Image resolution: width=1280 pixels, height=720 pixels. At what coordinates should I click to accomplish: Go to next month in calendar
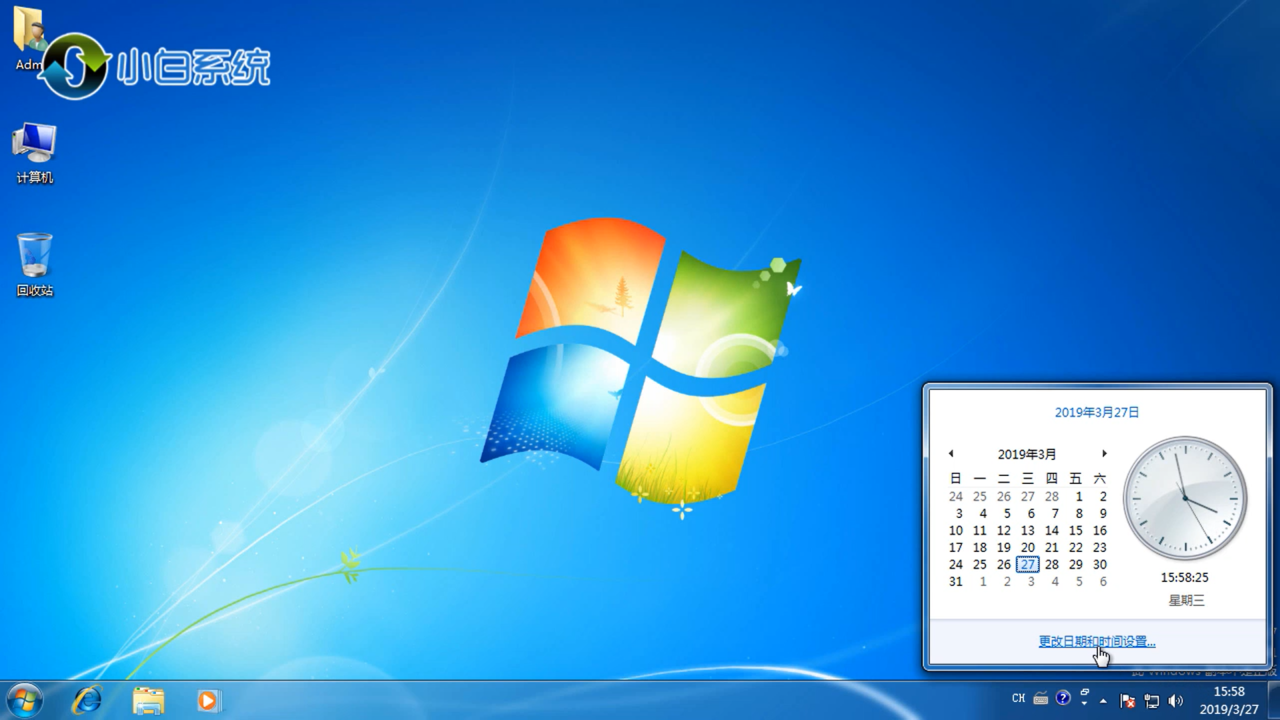(1104, 454)
